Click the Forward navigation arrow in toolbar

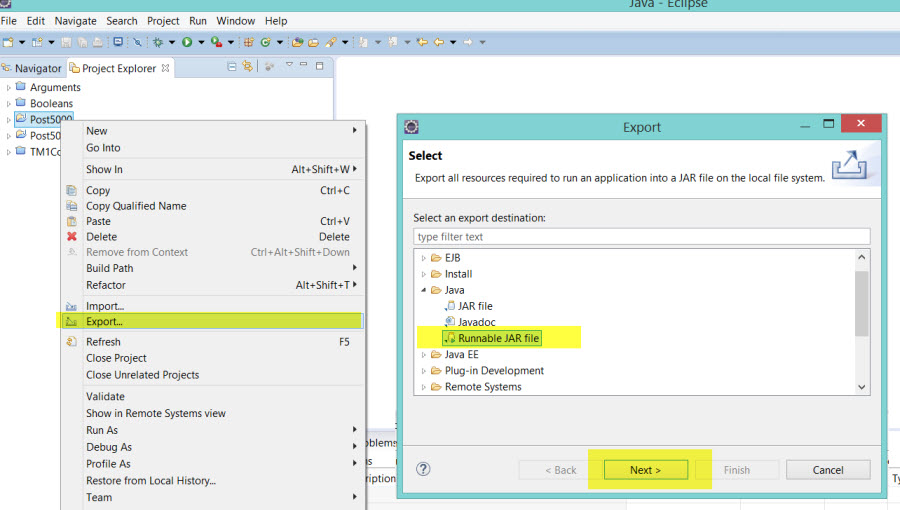(468, 42)
